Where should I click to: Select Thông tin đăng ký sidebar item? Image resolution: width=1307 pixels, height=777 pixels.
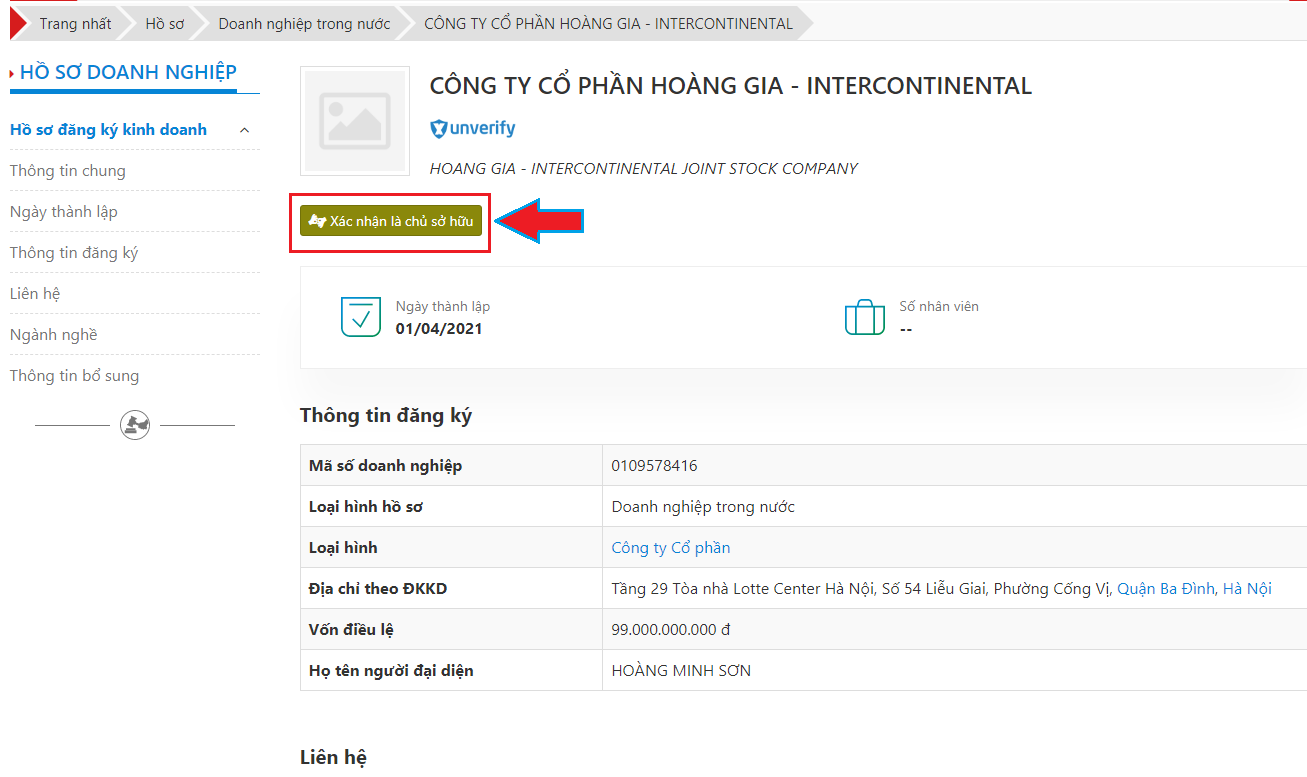pos(74,253)
